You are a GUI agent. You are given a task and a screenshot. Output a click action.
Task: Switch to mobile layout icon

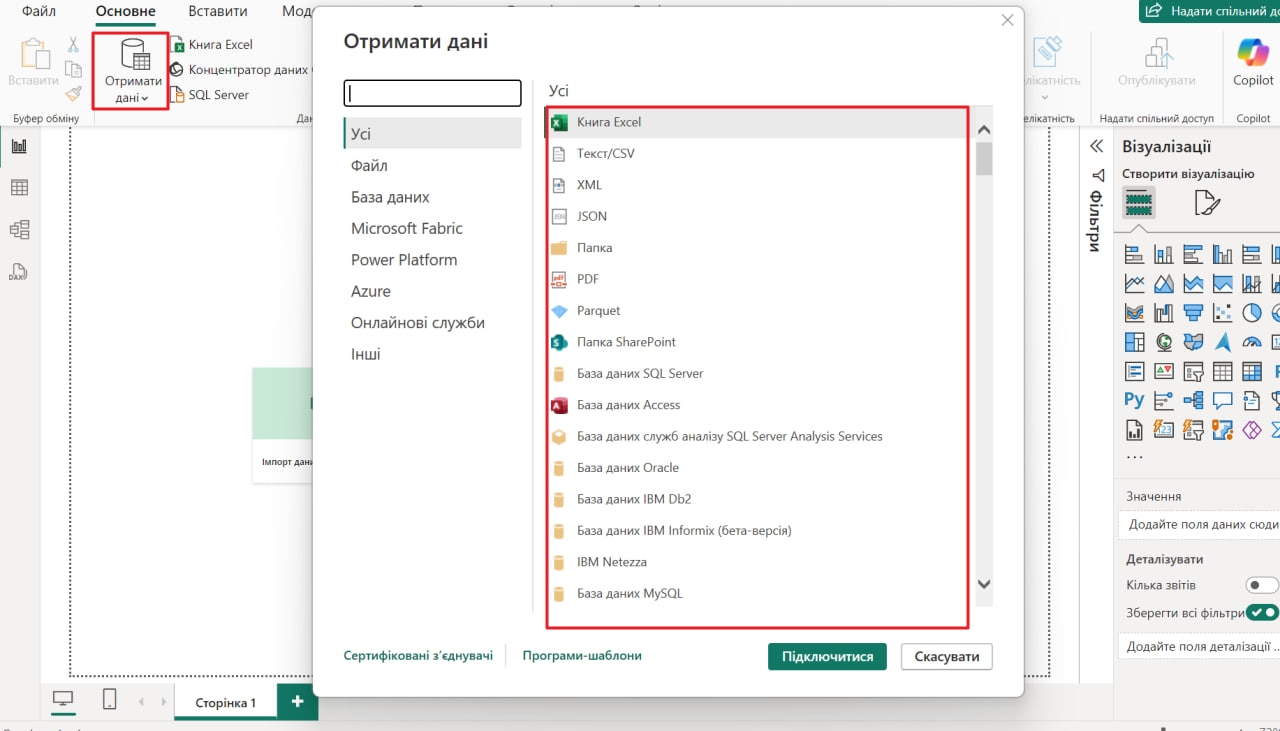click(x=110, y=699)
